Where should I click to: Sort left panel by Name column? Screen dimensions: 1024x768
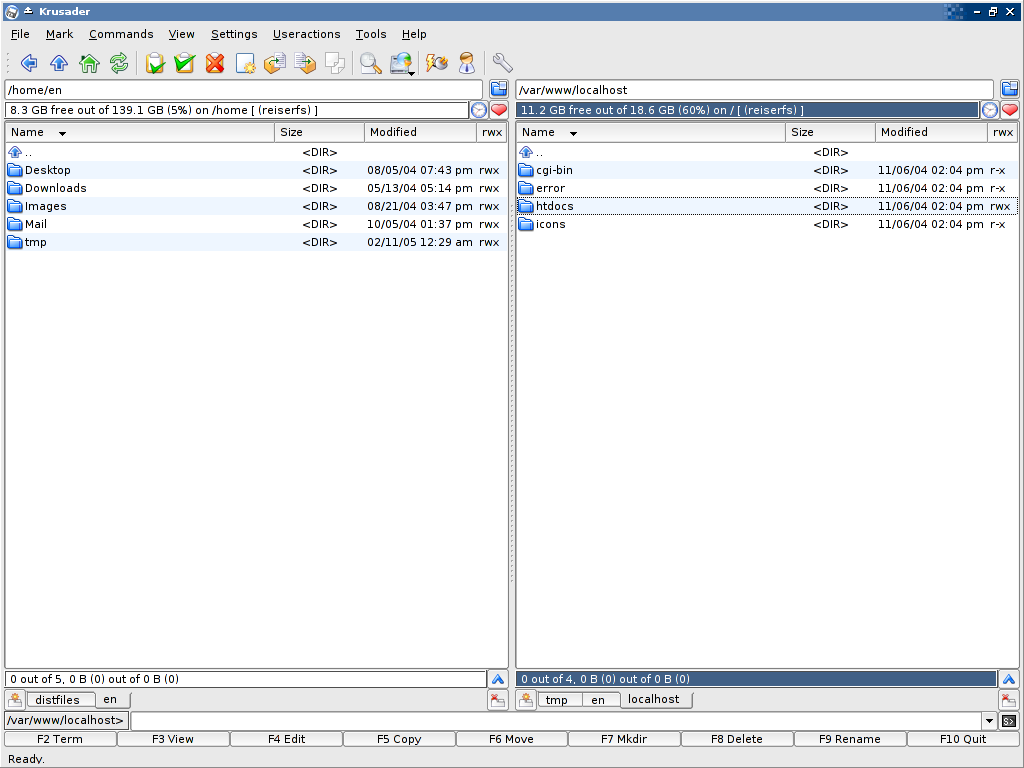pos(140,133)
